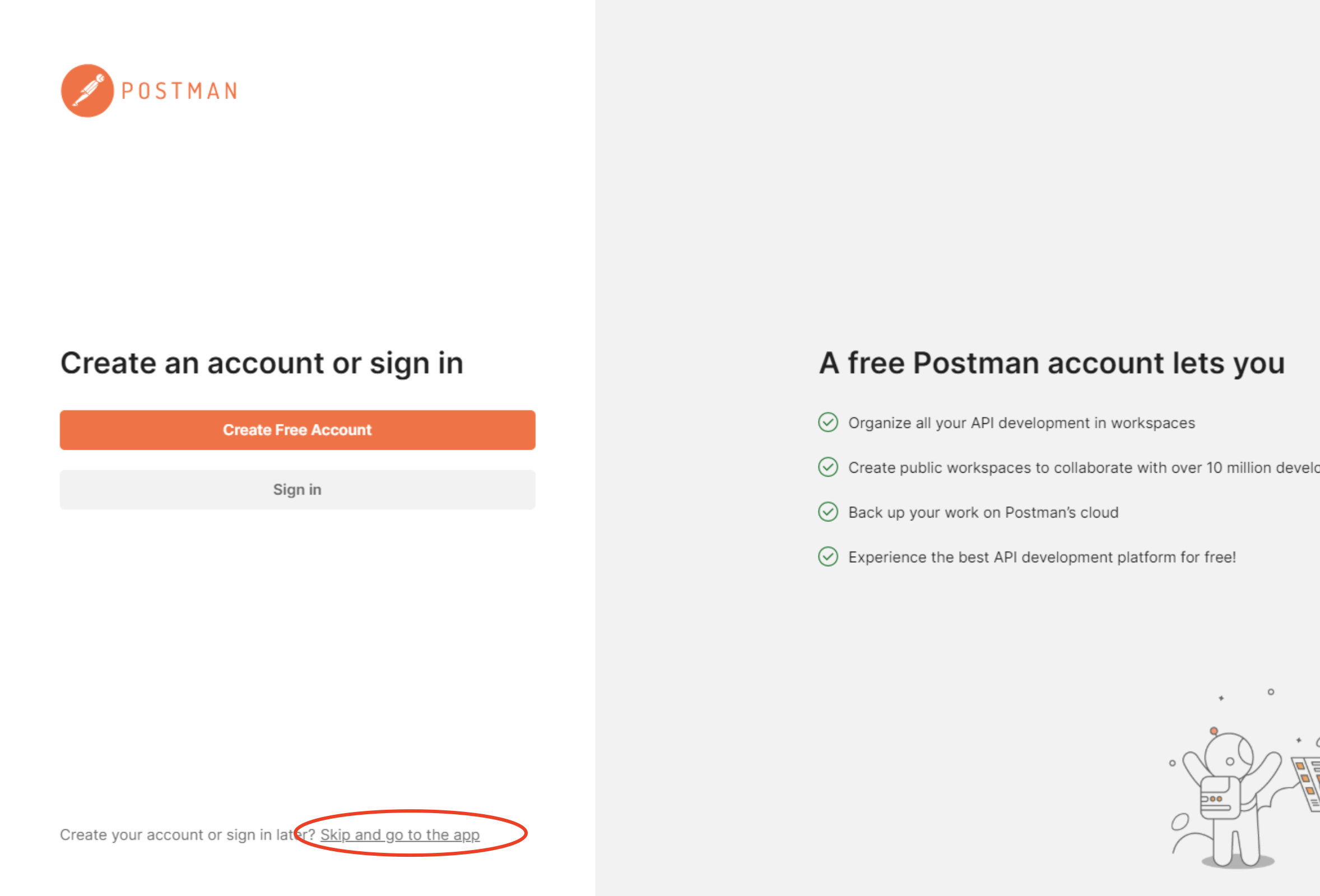The width and height of the screenshot is (1320, 896).
Task: Click the astronaut's round helmet
Action: [x=1229, y=757]
